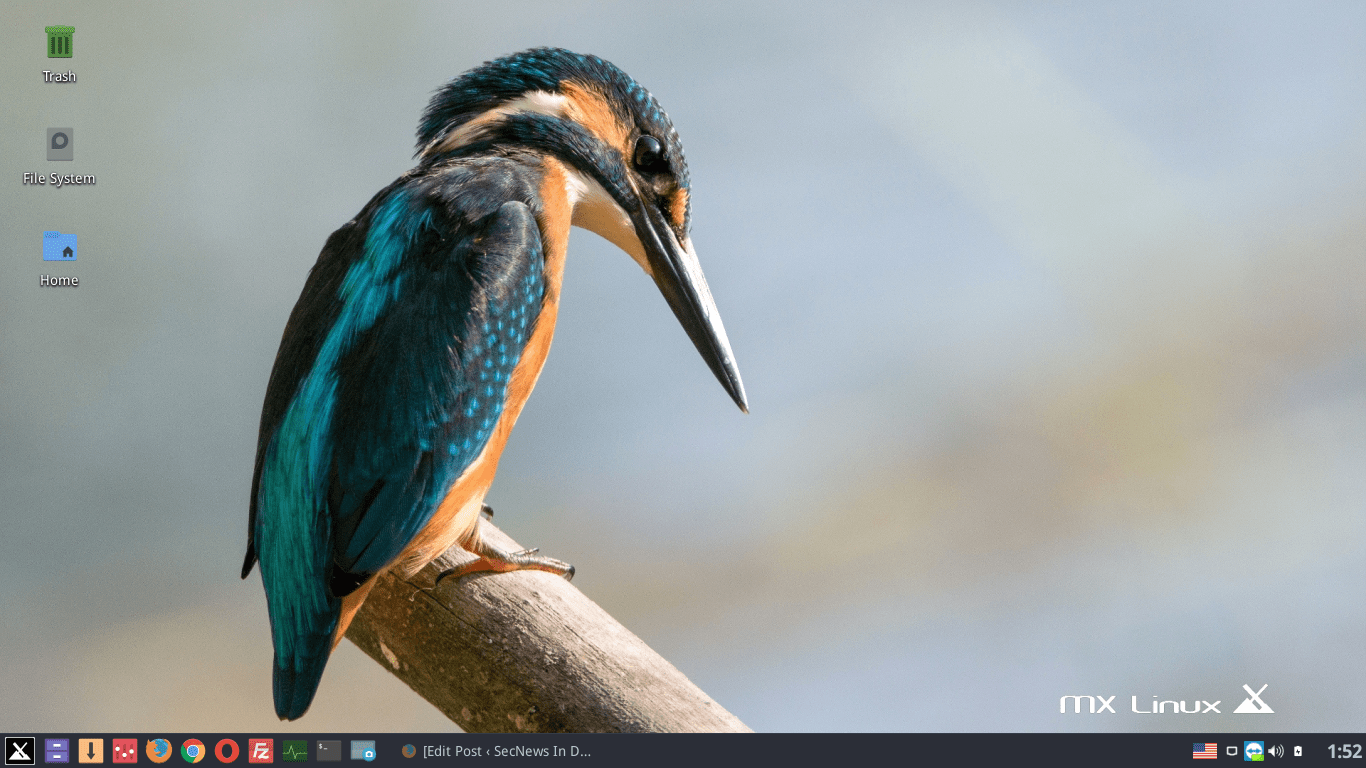Click the battery power indicator

pyautogui.click(x=1298, y=751)
